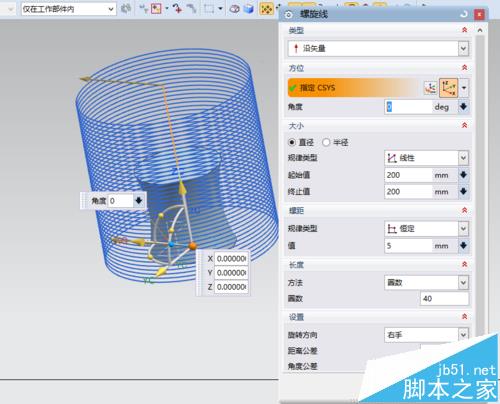
Task: Collapse the 类型 section
Action: click(465, 30)
